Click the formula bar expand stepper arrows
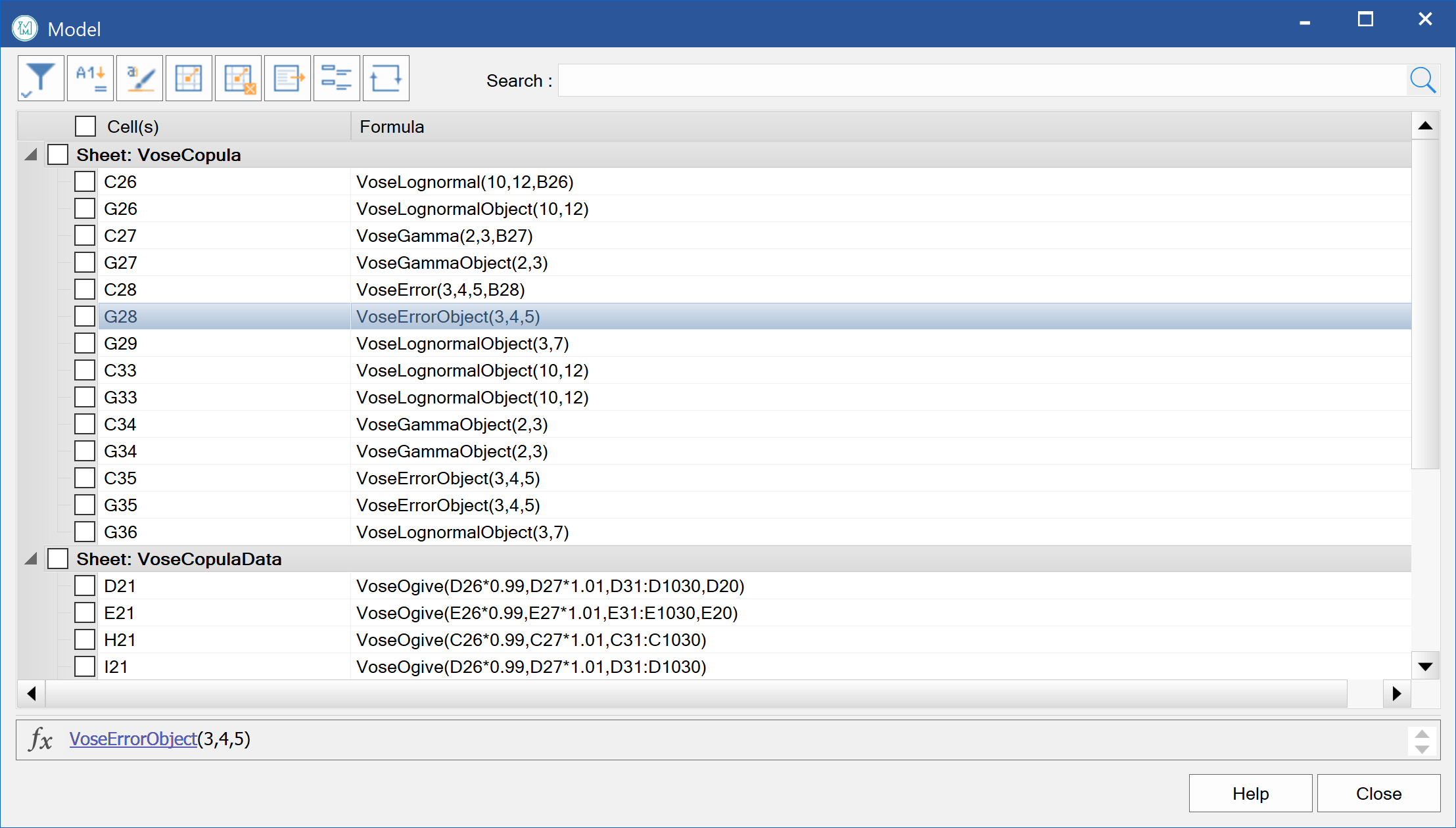This screenshot has height=828, width=1456. (1422, 741)
